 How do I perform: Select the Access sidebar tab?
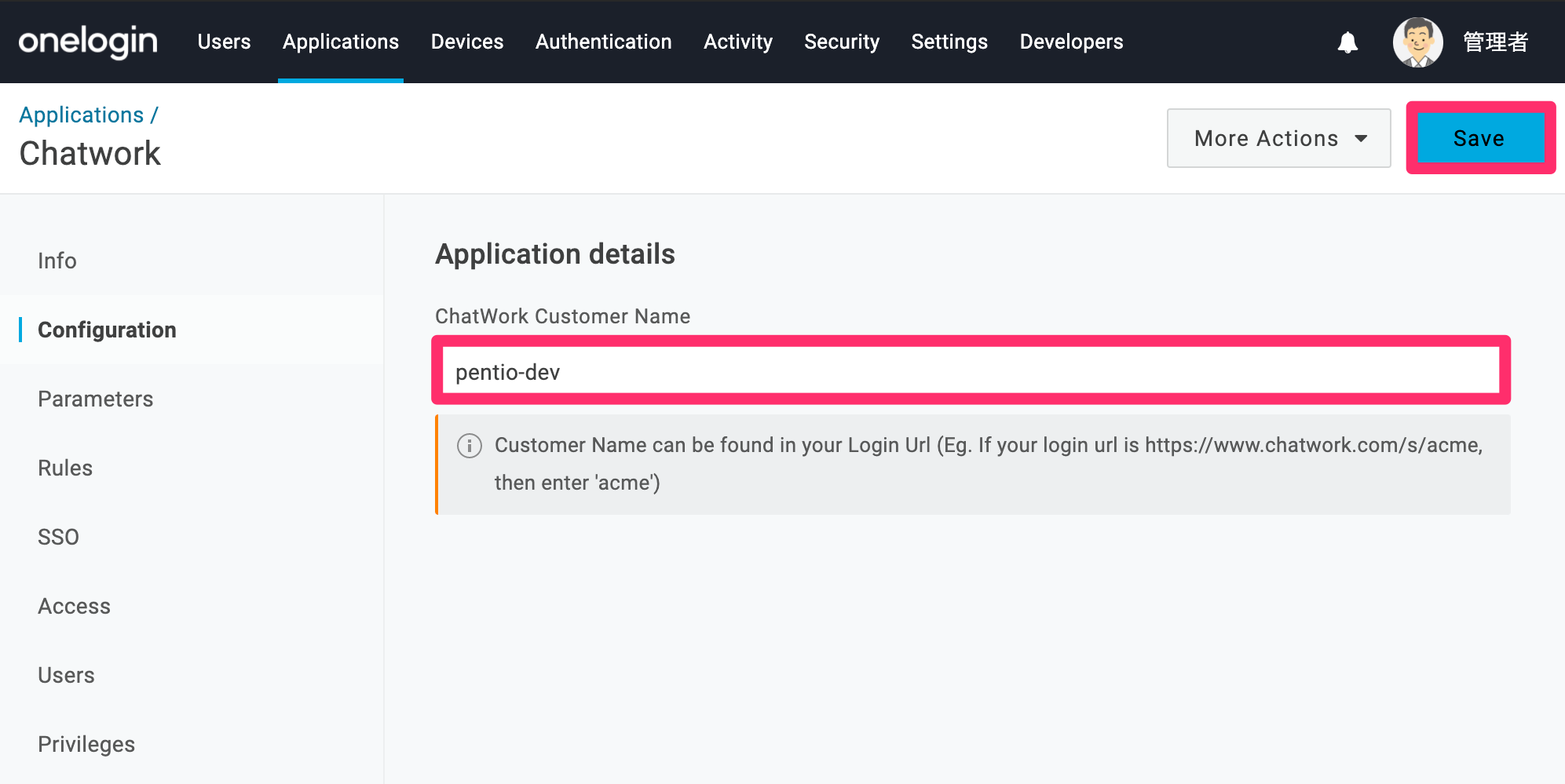pyautogui.click(x=74, y=606)
